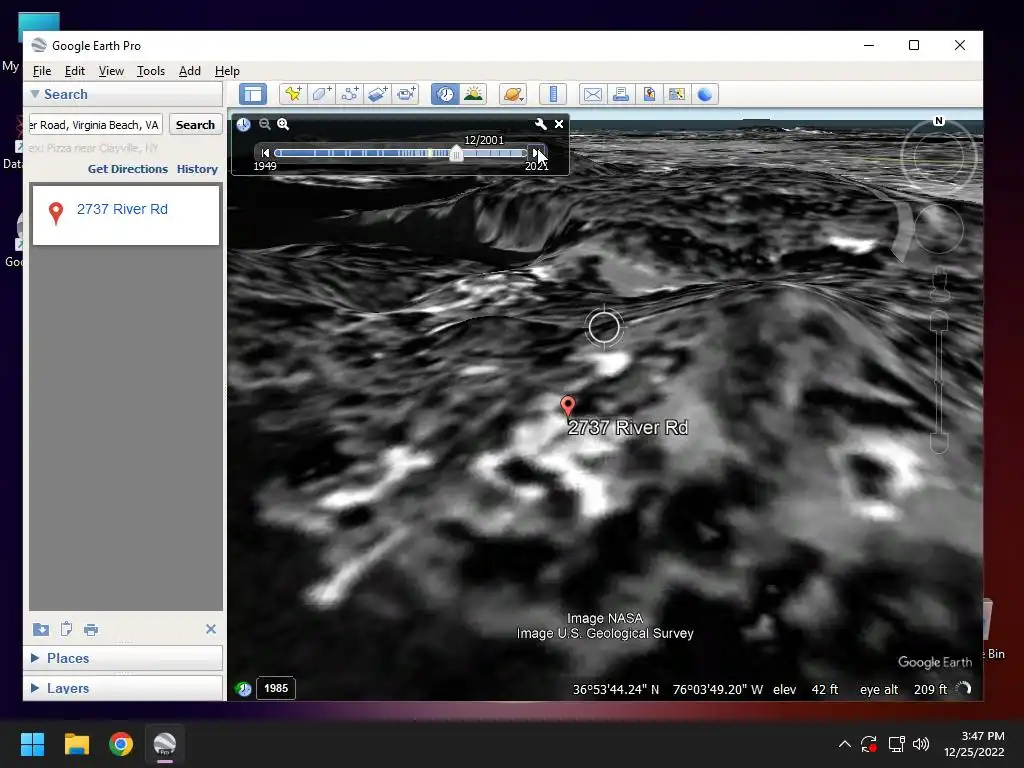Click the time slider track near 1949

tap(281, 153)
